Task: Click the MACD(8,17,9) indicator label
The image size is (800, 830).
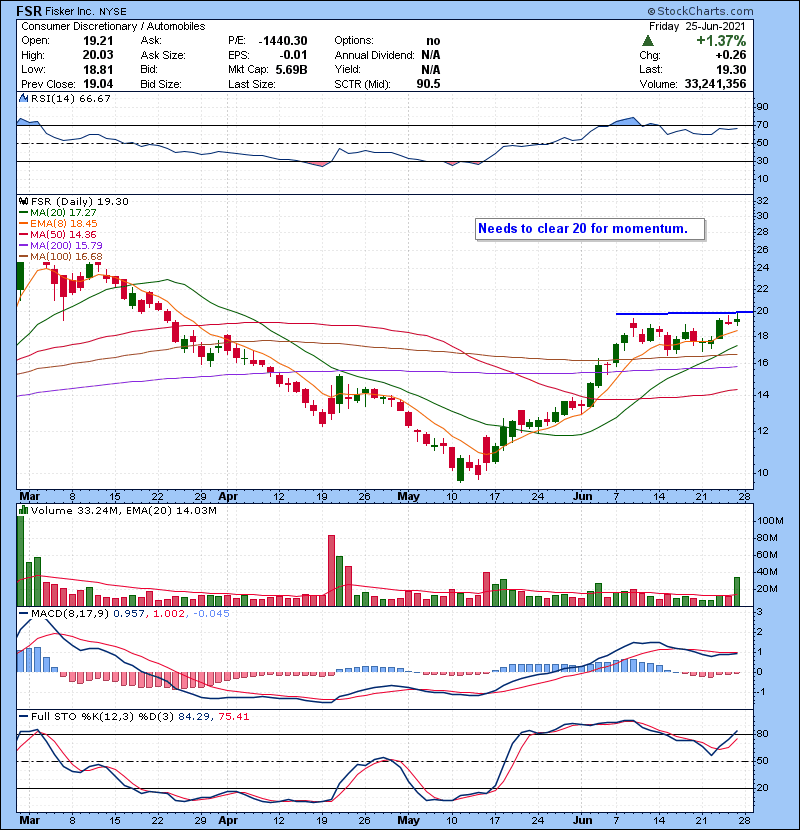Action: pos(70,614)
